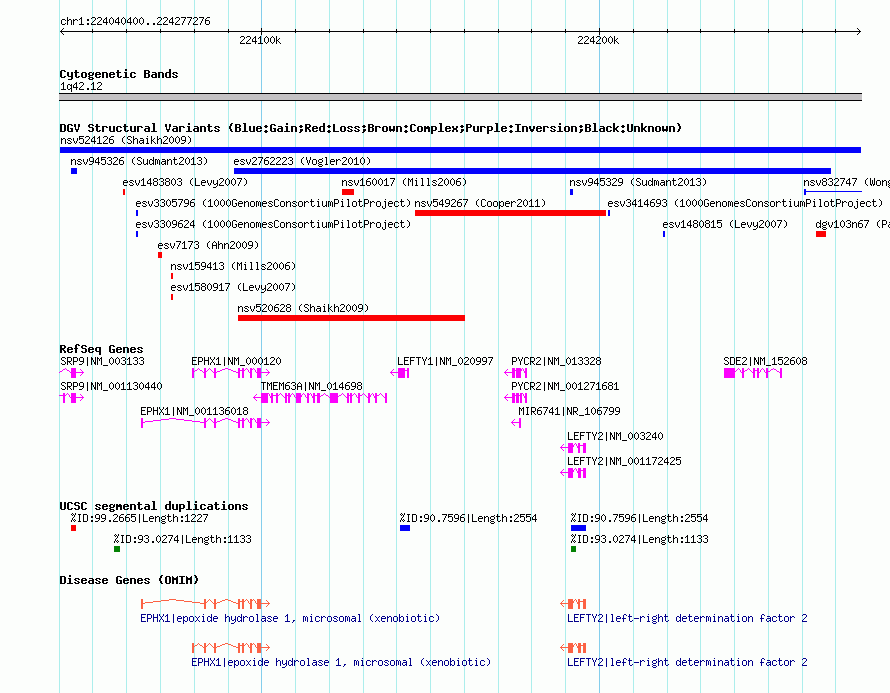Click the dgv103n67 red variant block
The width and height of the screenshot is (890, 693).
coord(821,234)
